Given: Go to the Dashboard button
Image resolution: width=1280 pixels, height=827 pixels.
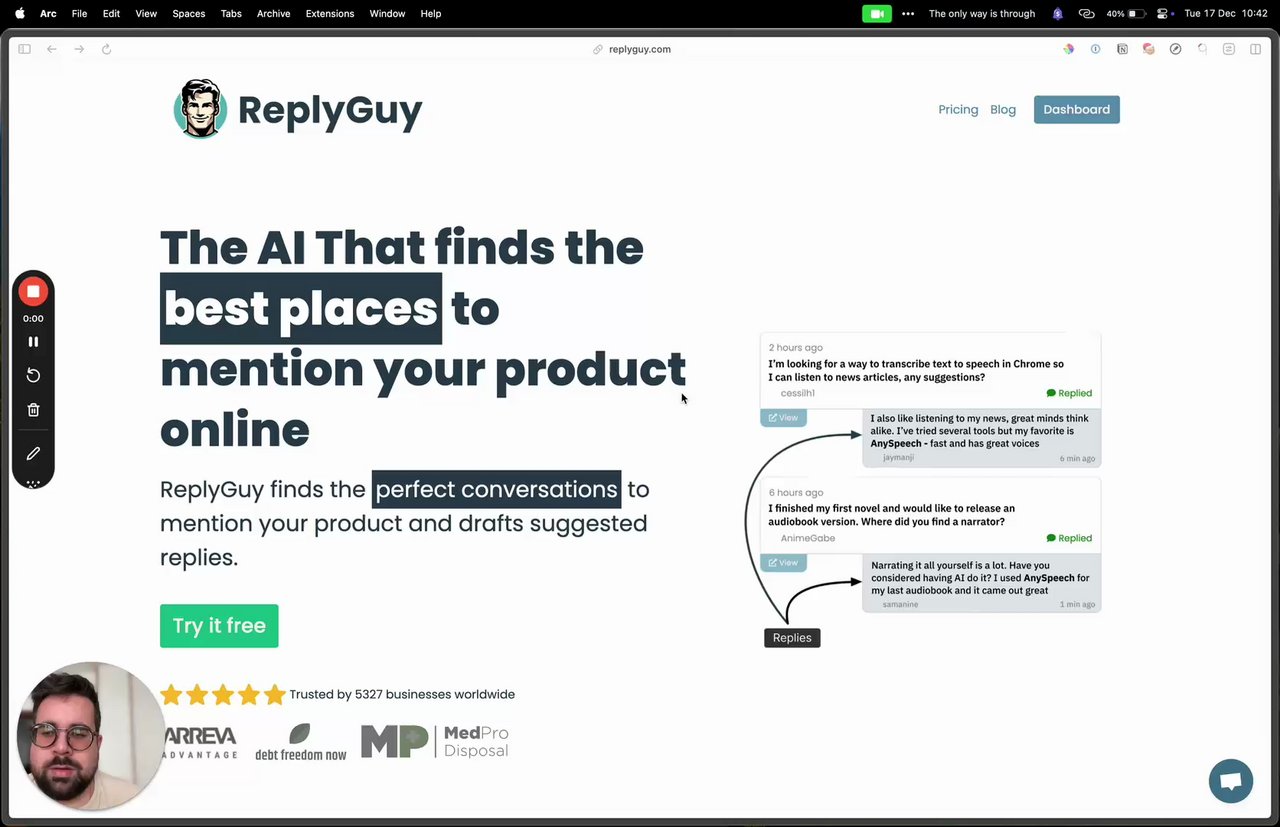Looking at the screenshot, I should 1077,109.
